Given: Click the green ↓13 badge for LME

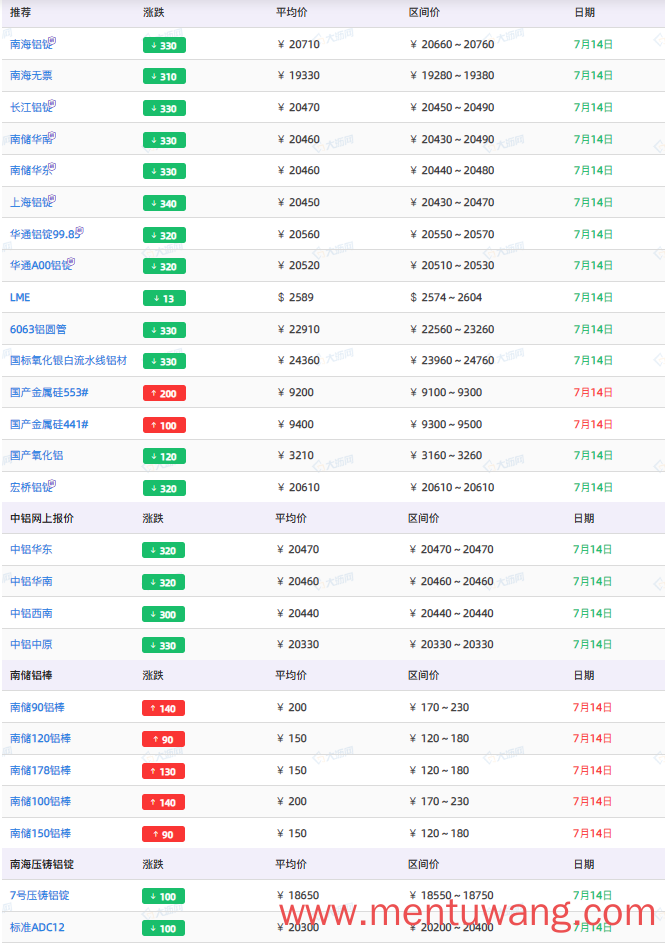Looking at the screenshot, I should coord(164,298).
